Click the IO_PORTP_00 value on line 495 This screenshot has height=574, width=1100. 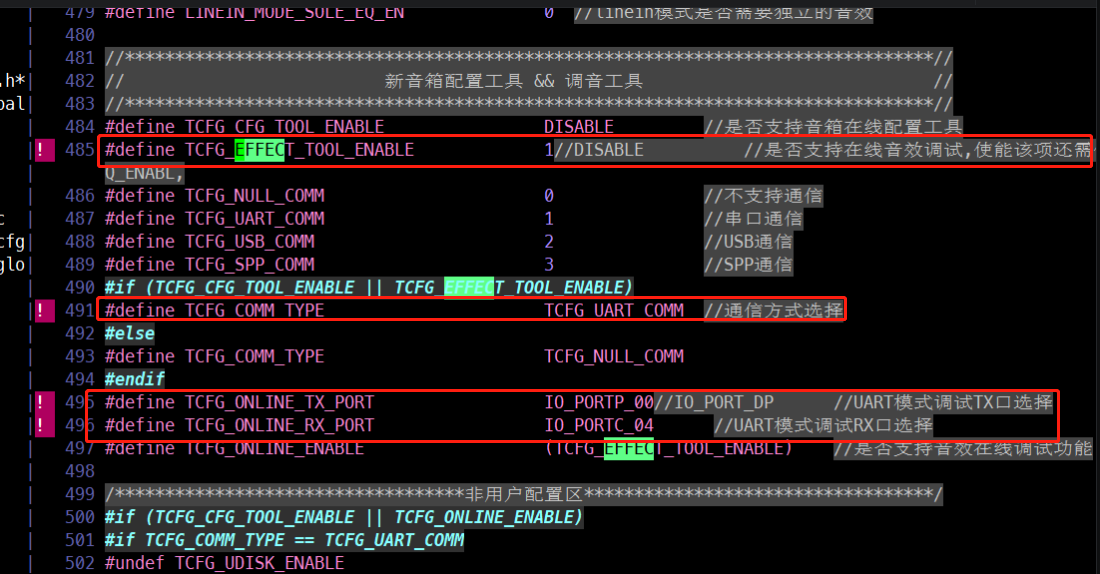click(599, 402)
